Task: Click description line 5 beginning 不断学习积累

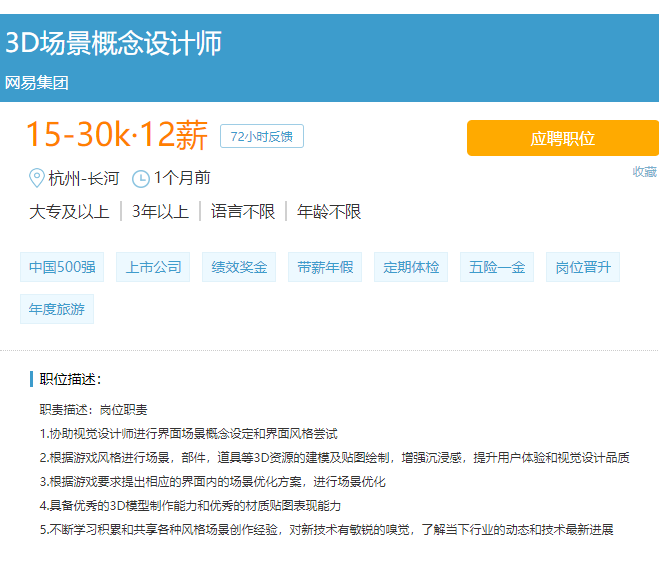Action: tap(327, 529)
